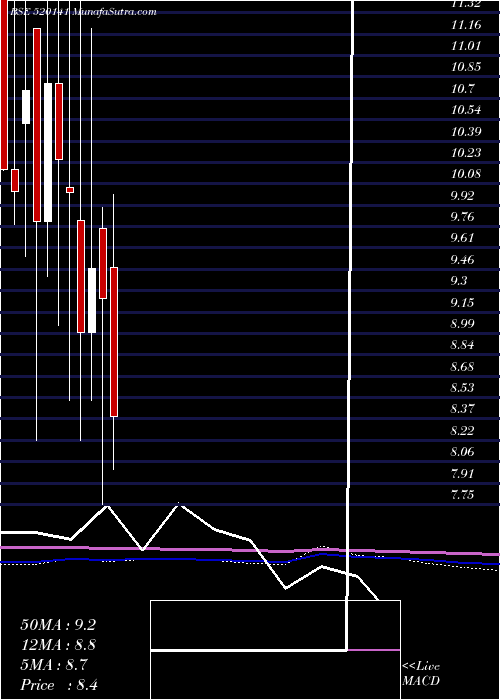The height and width of the screenshot is (700, 500).
Task: Click the 7.75 axis value
Action: 462,495
